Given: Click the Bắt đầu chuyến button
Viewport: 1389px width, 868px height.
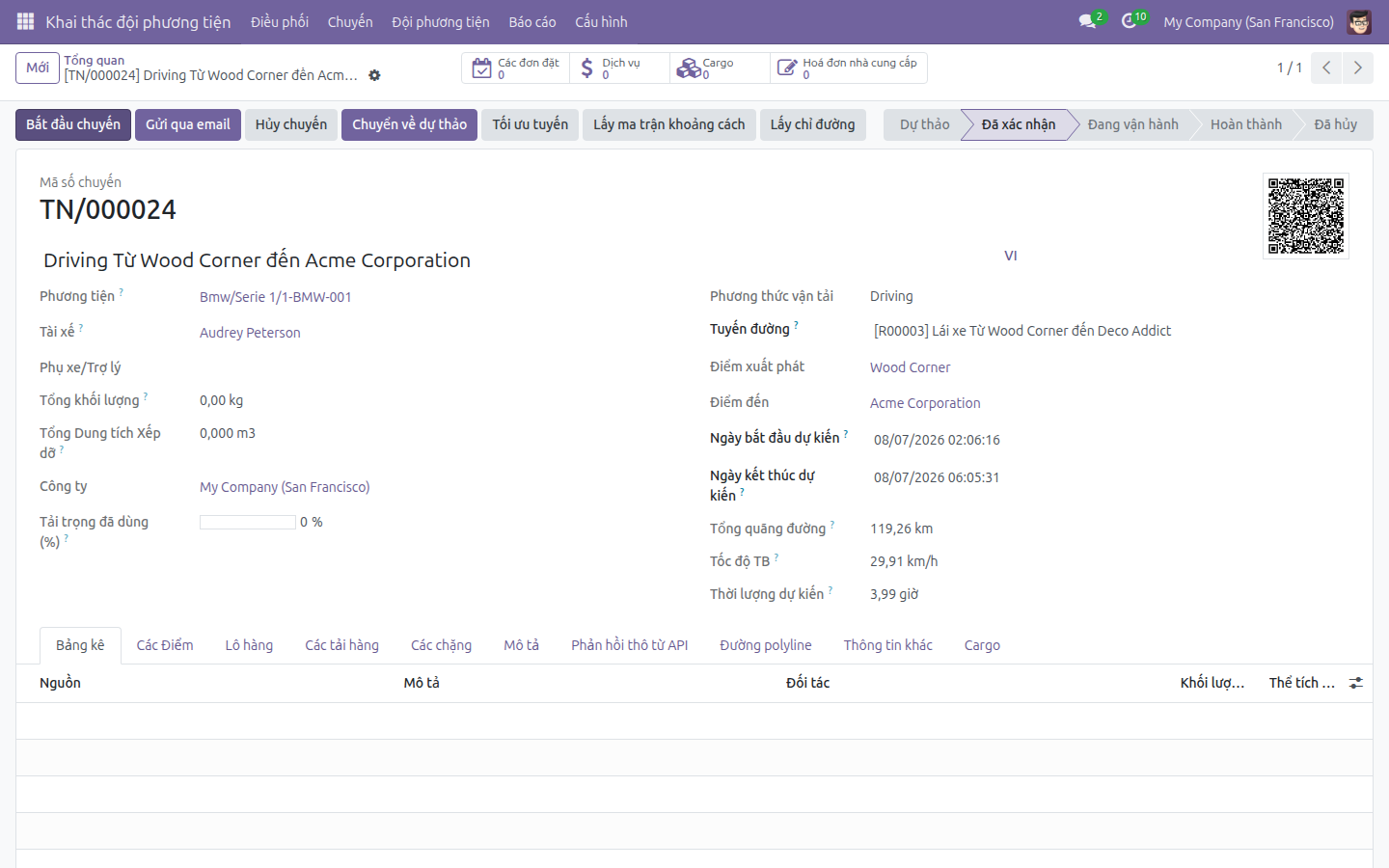Looking at the screenshot, I should [x=73, y=124].
